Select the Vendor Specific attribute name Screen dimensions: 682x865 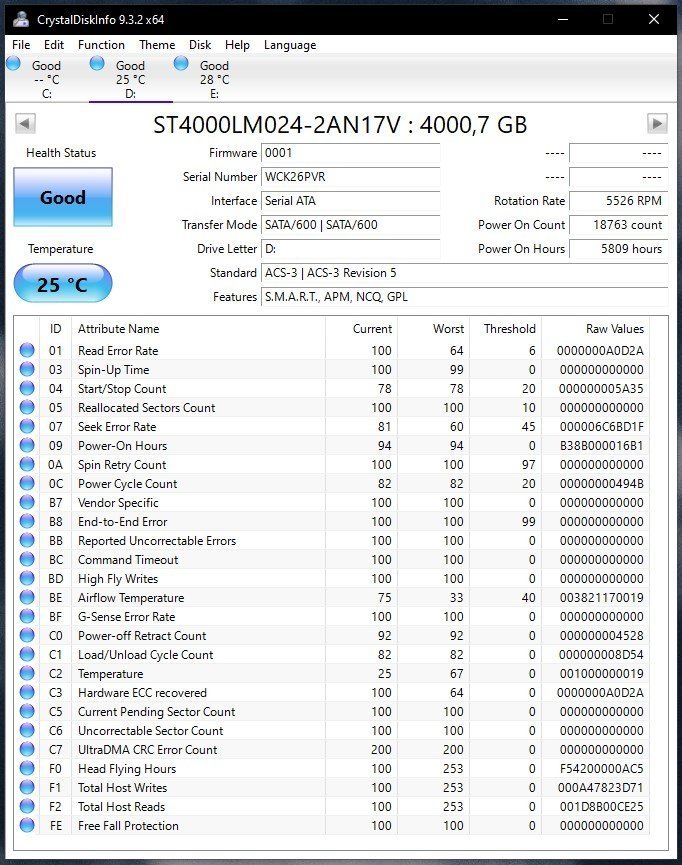(118, 503)
